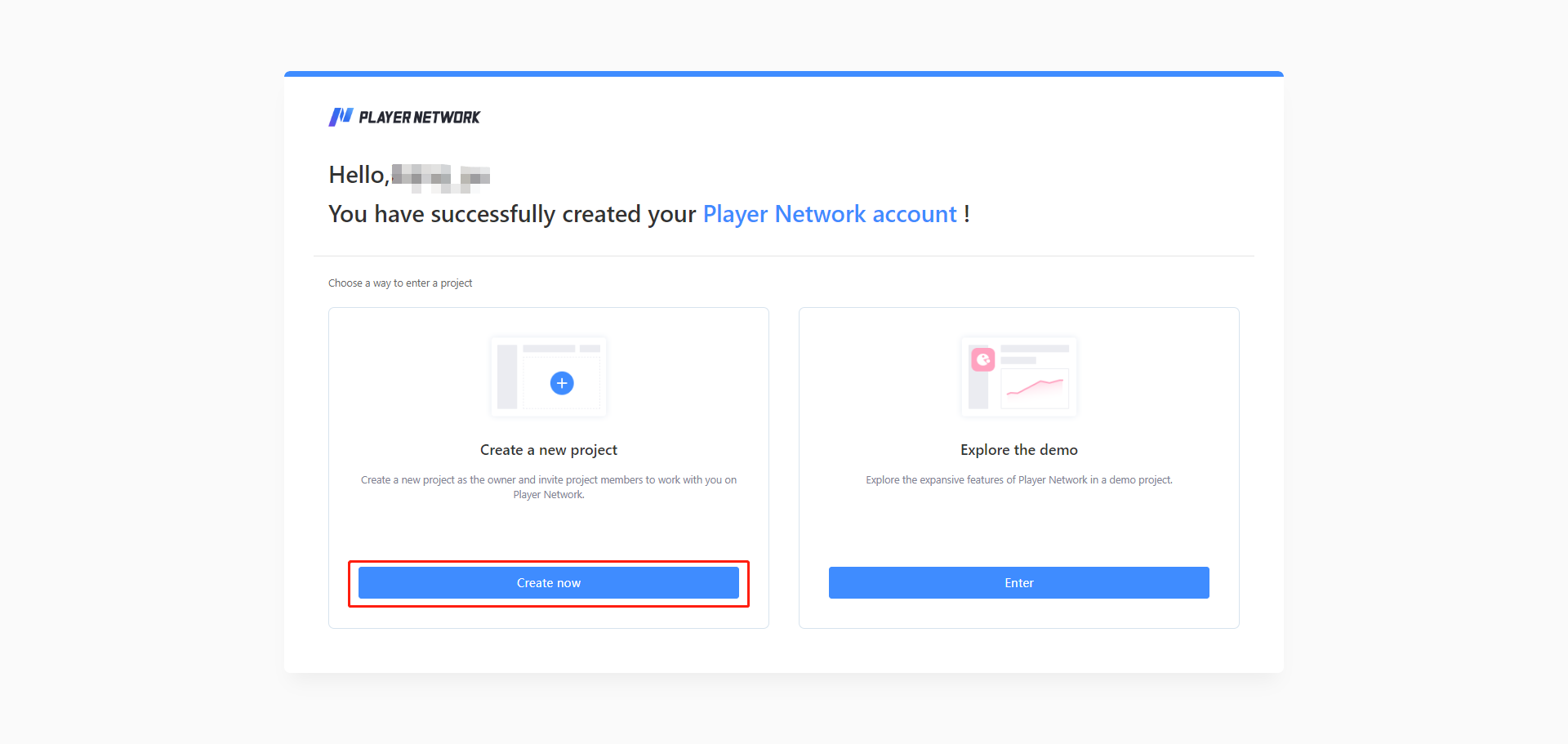This screenshot has width=1568, height=744.
Task: Click the pink line chart graphic
Action: point(1035,387)
